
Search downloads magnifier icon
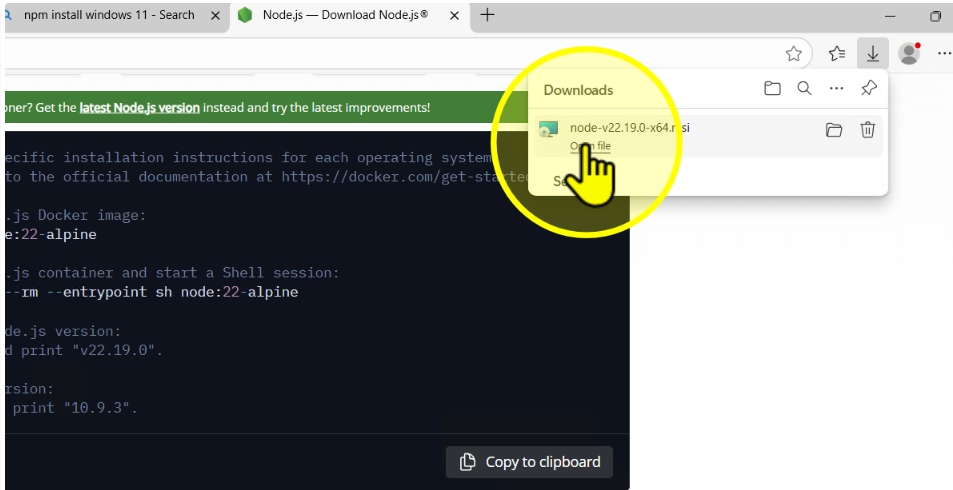[804, 89]
